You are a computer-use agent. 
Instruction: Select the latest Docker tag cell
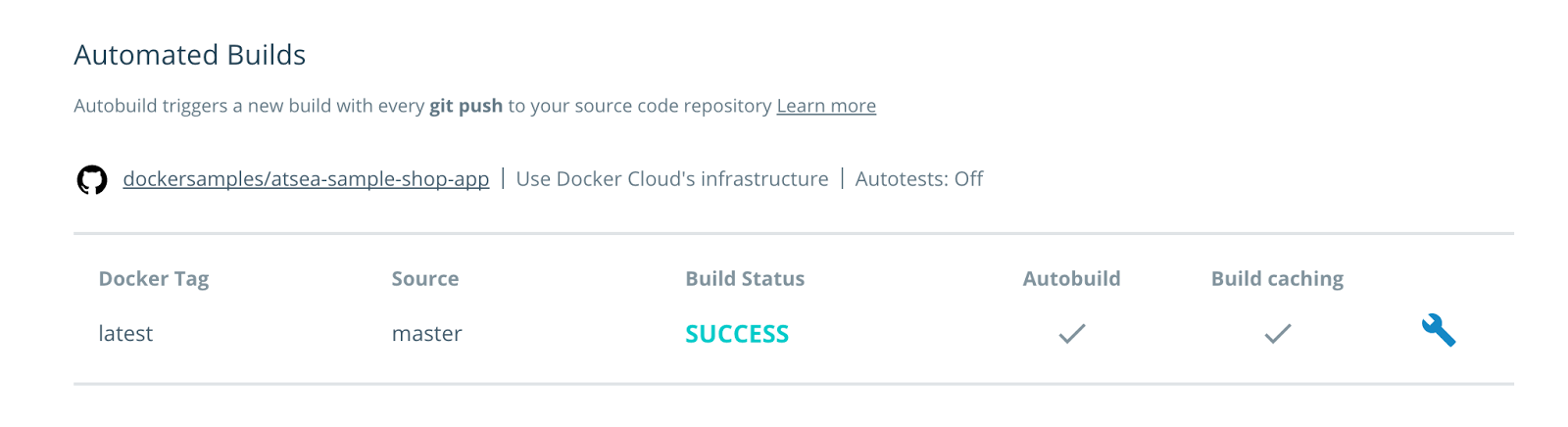125,334
